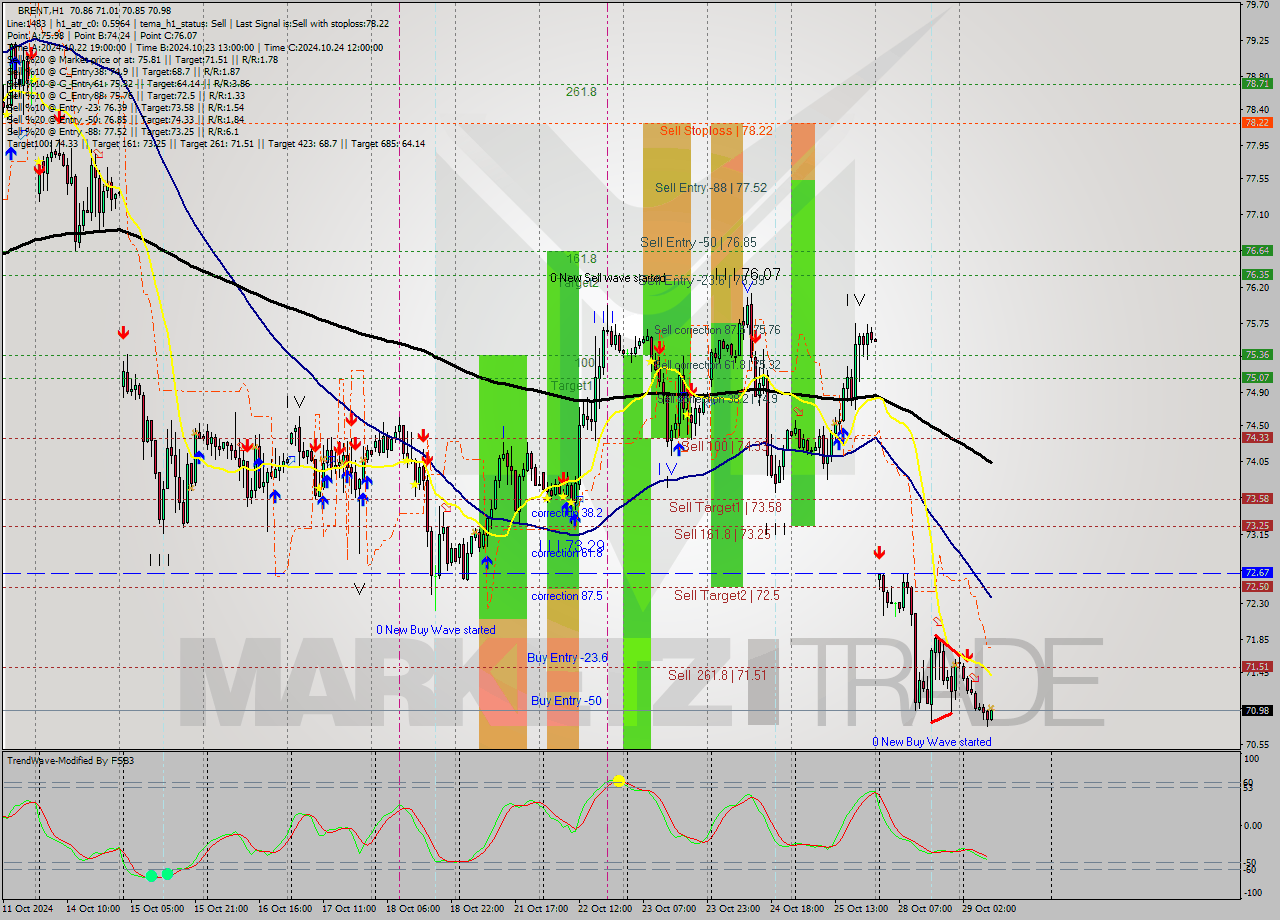The width and height of the screenshot is (1280, 920).
Task: Select the 'Sell Stoploss | 78.22' label
Action: pos(715,130)
